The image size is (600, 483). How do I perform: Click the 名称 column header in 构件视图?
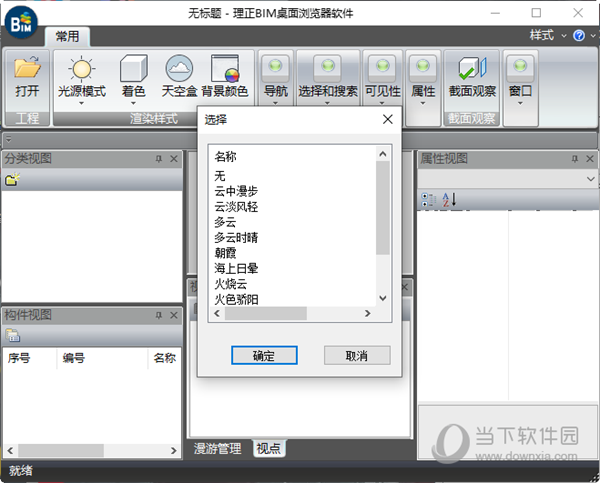pyautogui.click(x=165, y=358)
